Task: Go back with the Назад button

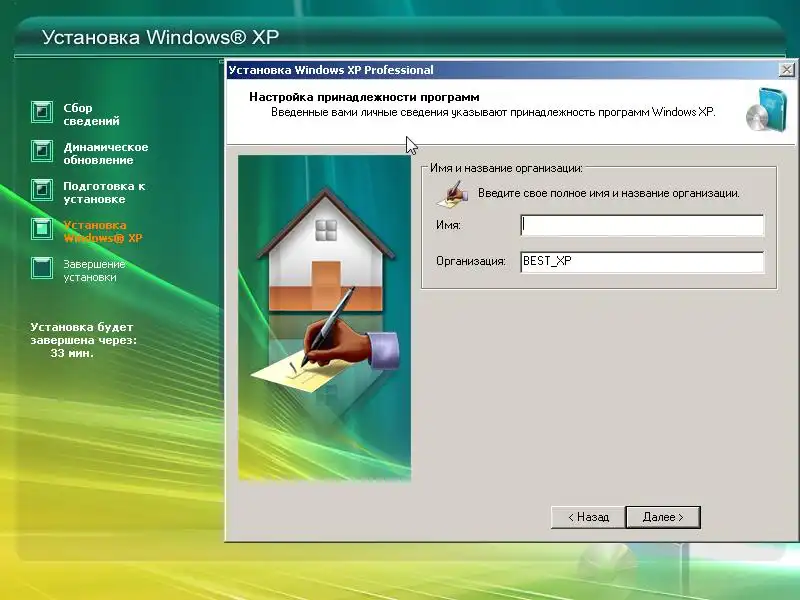Action: pyautogui.click(x=588, y=517)
